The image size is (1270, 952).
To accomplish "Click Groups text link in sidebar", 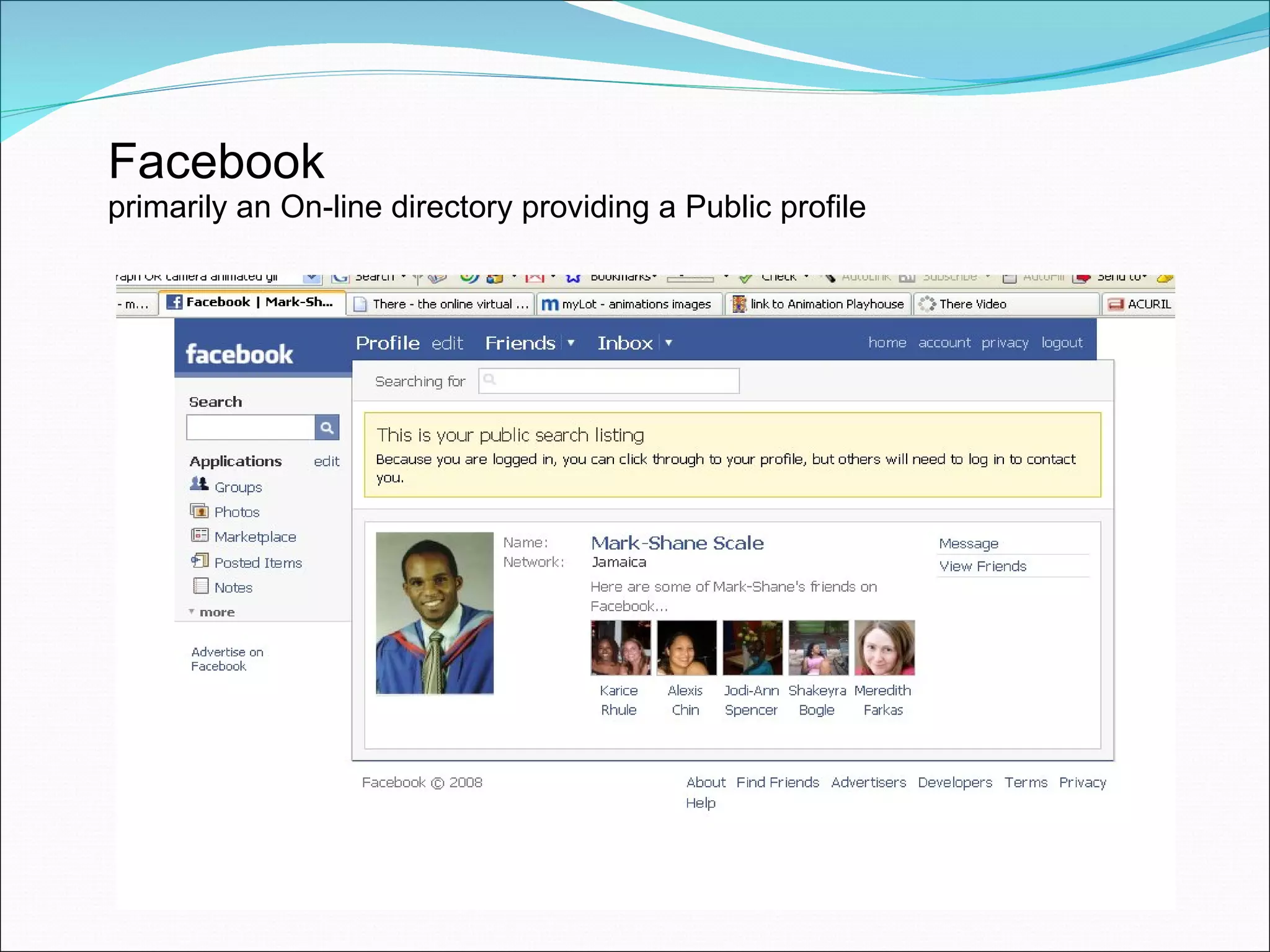I will click(x=238, y=487).
